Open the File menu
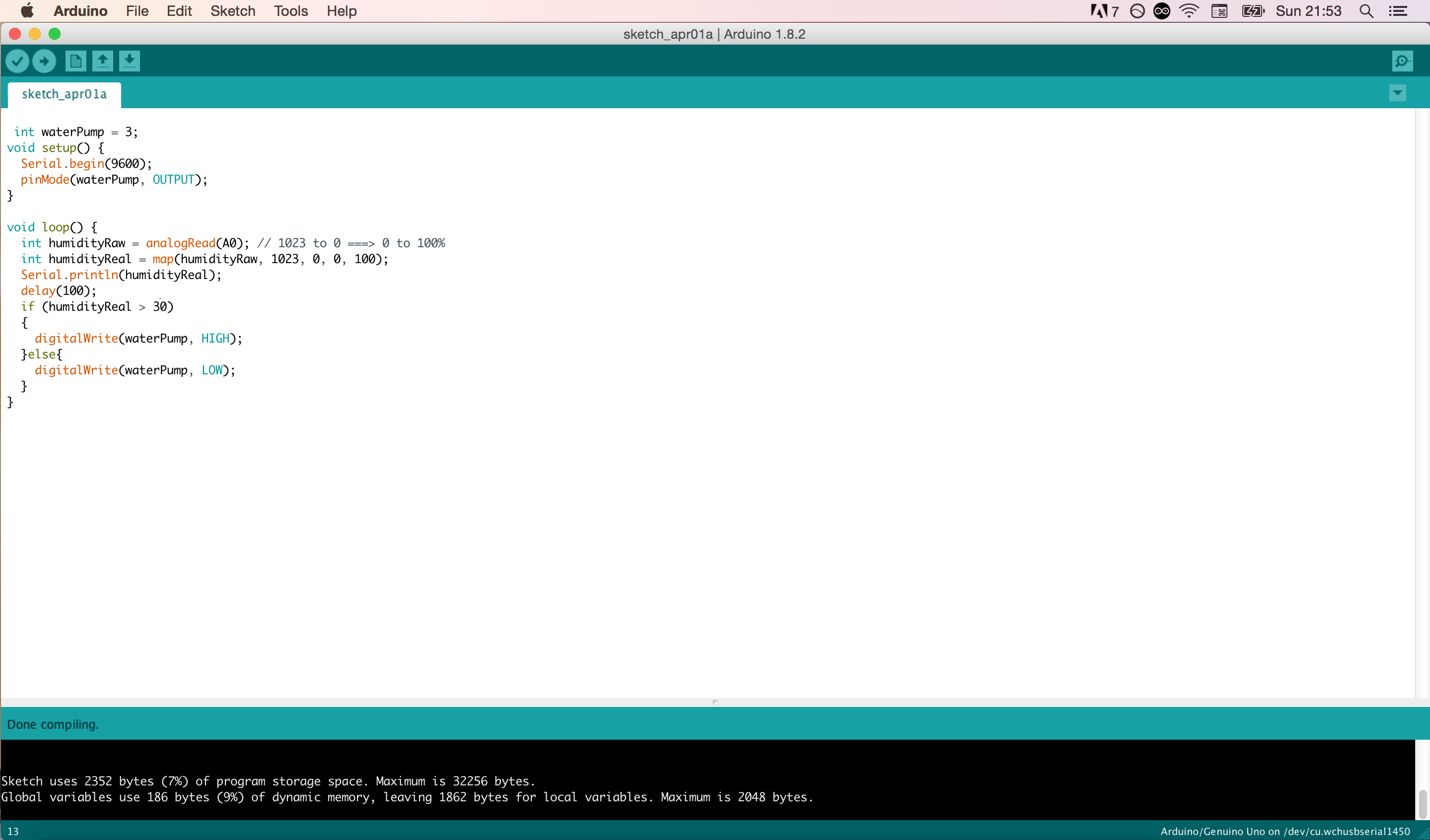The height and width of the screenshot is (840, 1430). [x=137, y=11]
